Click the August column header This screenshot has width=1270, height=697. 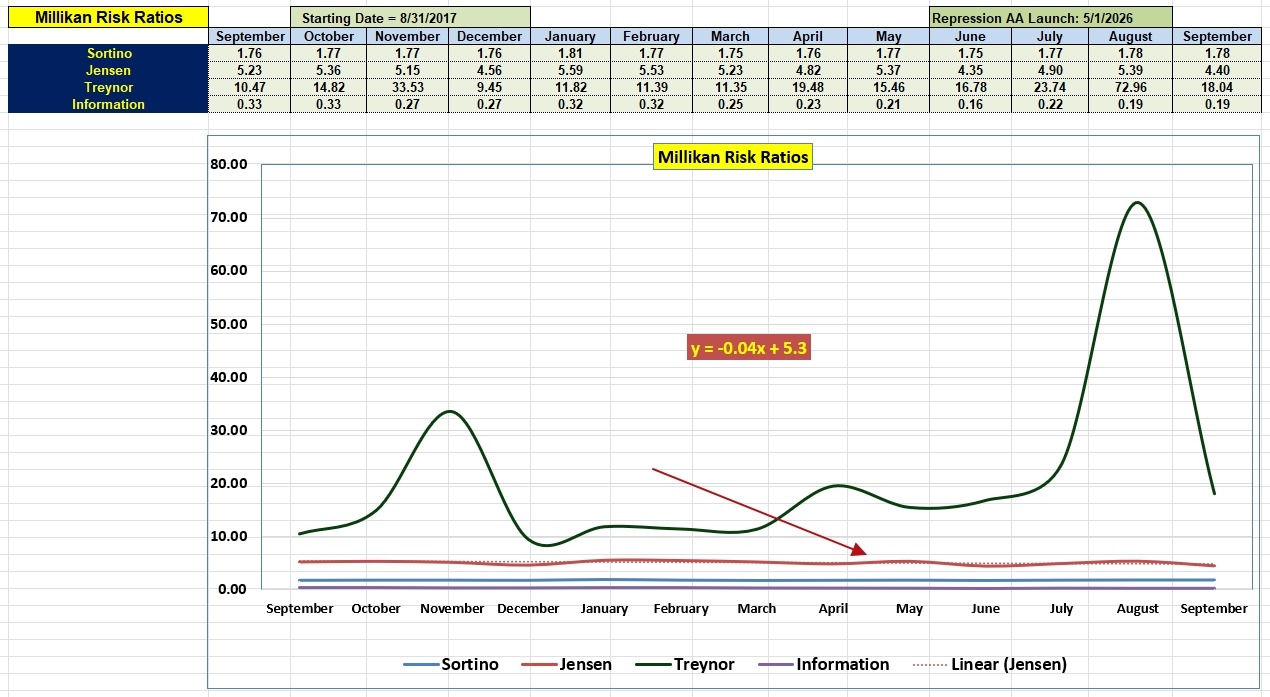coord(1131,36)
